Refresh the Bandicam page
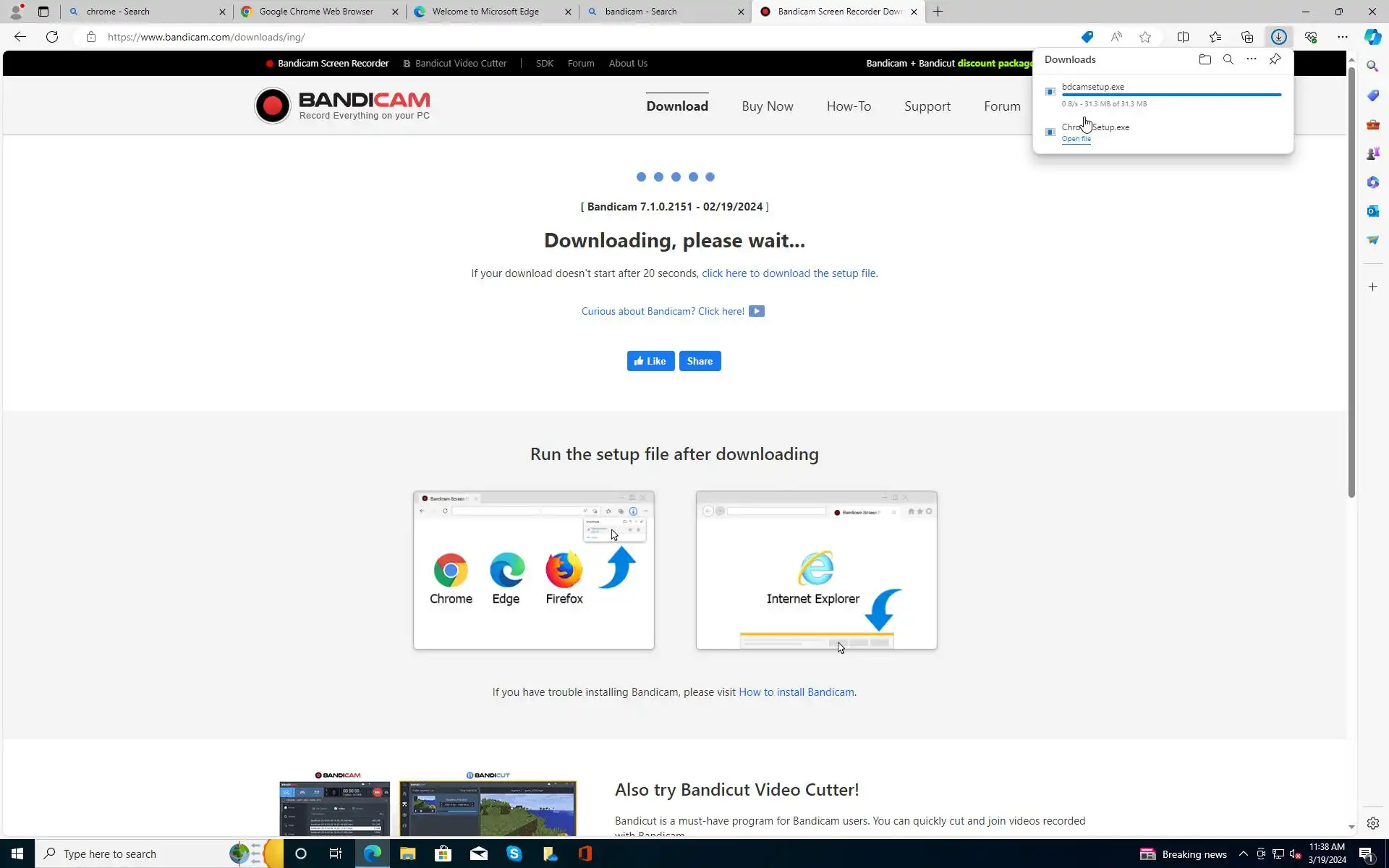This screenshot has width=1389, height=868. (52, 37)
